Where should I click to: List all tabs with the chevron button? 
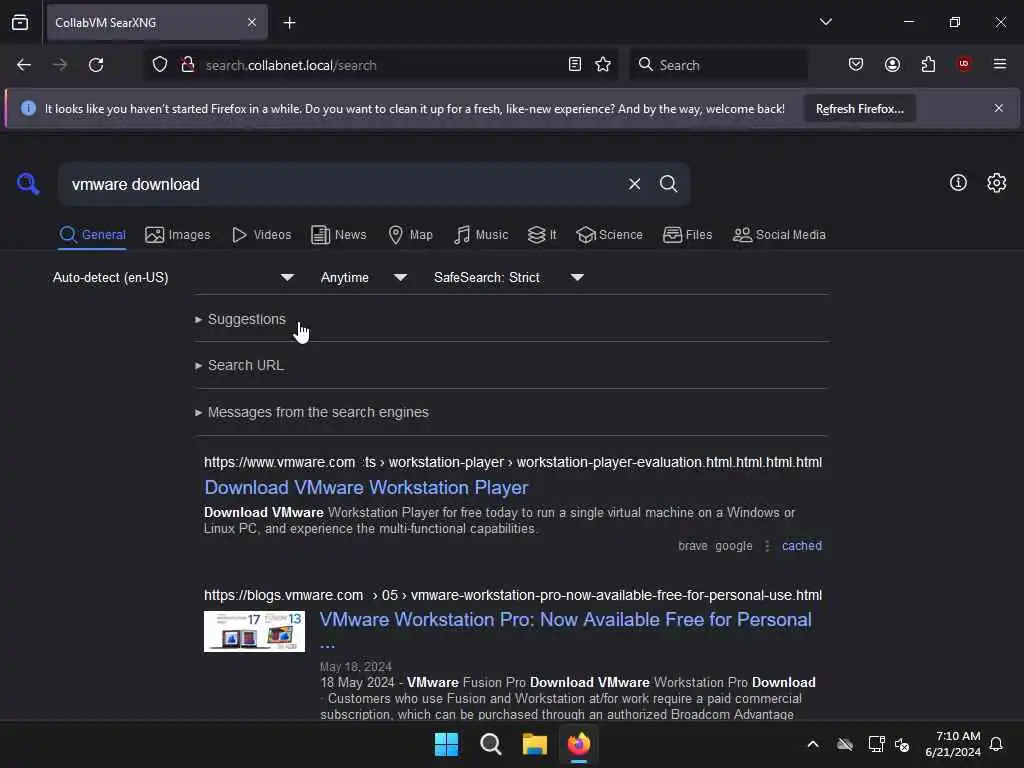point(825,22)
